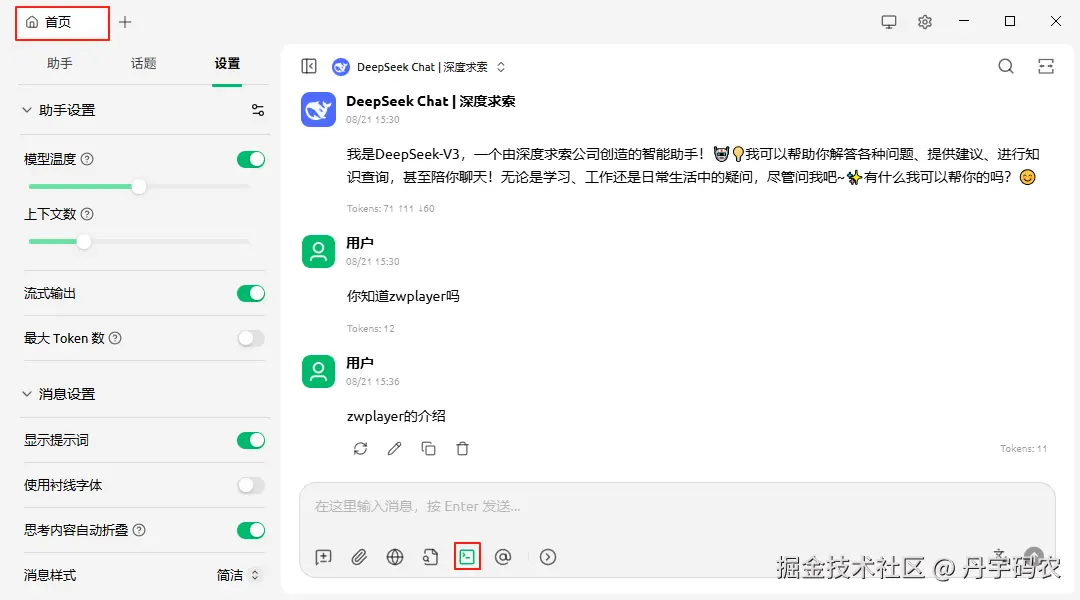Select the code/terminal icon in input toolbar
The image size is (1080, 600).
tap(467, 557)
